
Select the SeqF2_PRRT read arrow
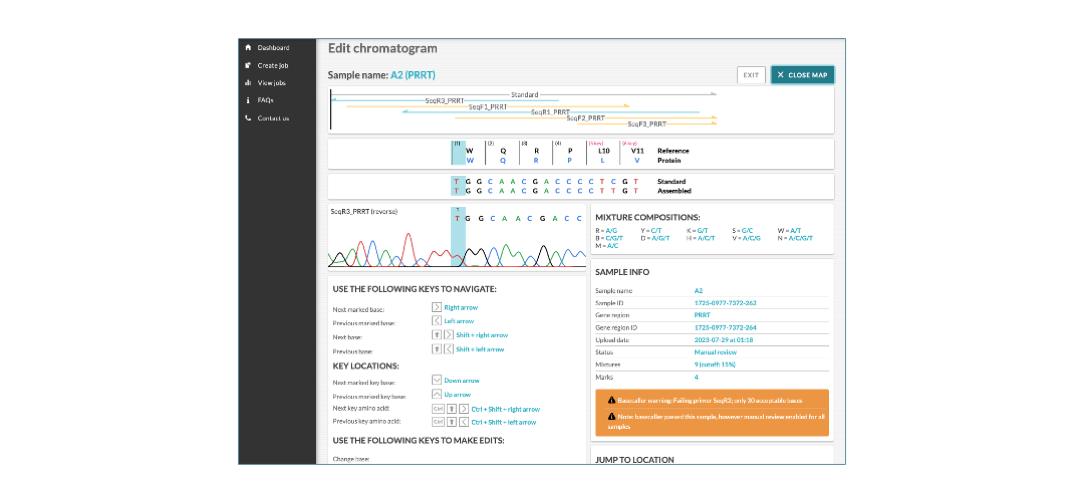586,118
